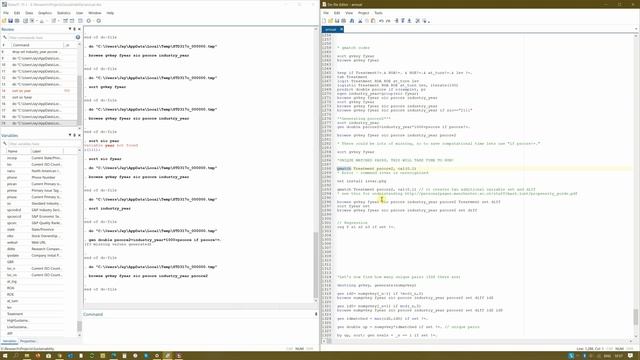Click the Notifications icon in the system tray
The image size is (640, 360).
pyautogui.click(x=631, y=356)
